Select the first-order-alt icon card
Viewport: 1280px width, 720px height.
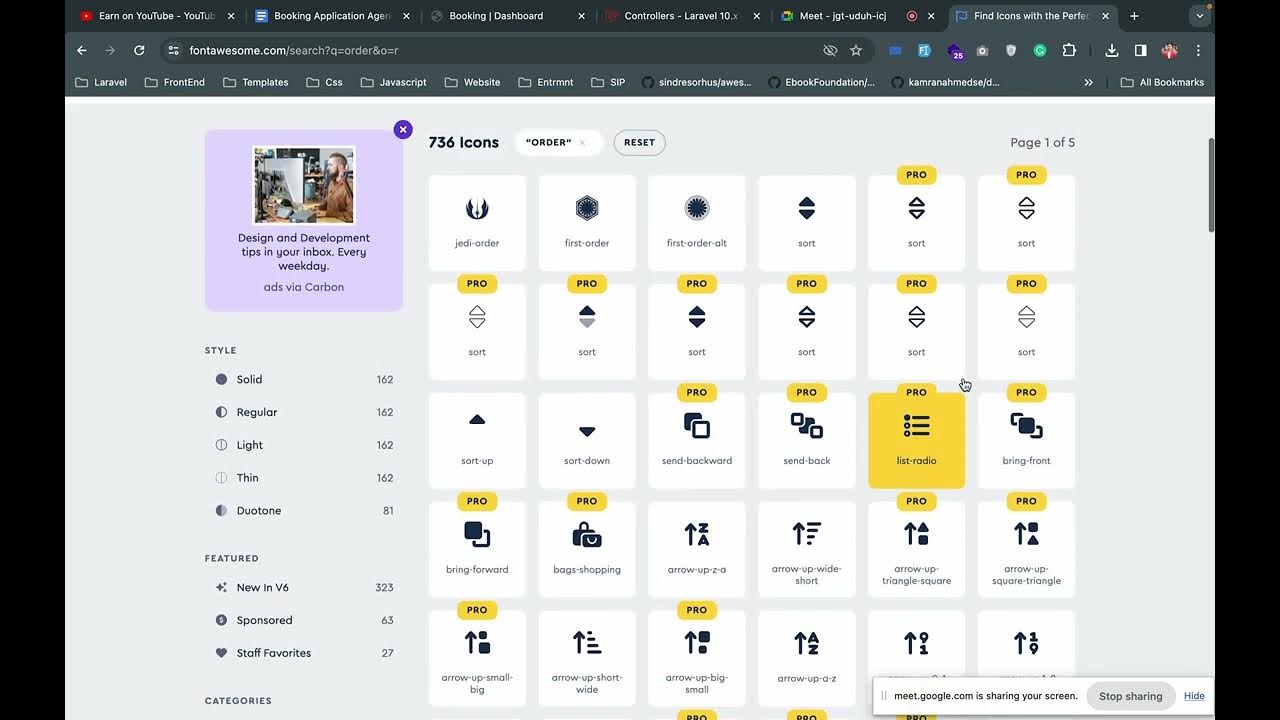tap(697, 222)
